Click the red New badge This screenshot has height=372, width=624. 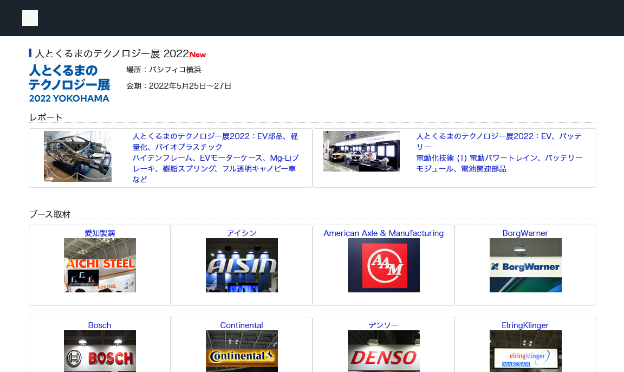point(198,55)
